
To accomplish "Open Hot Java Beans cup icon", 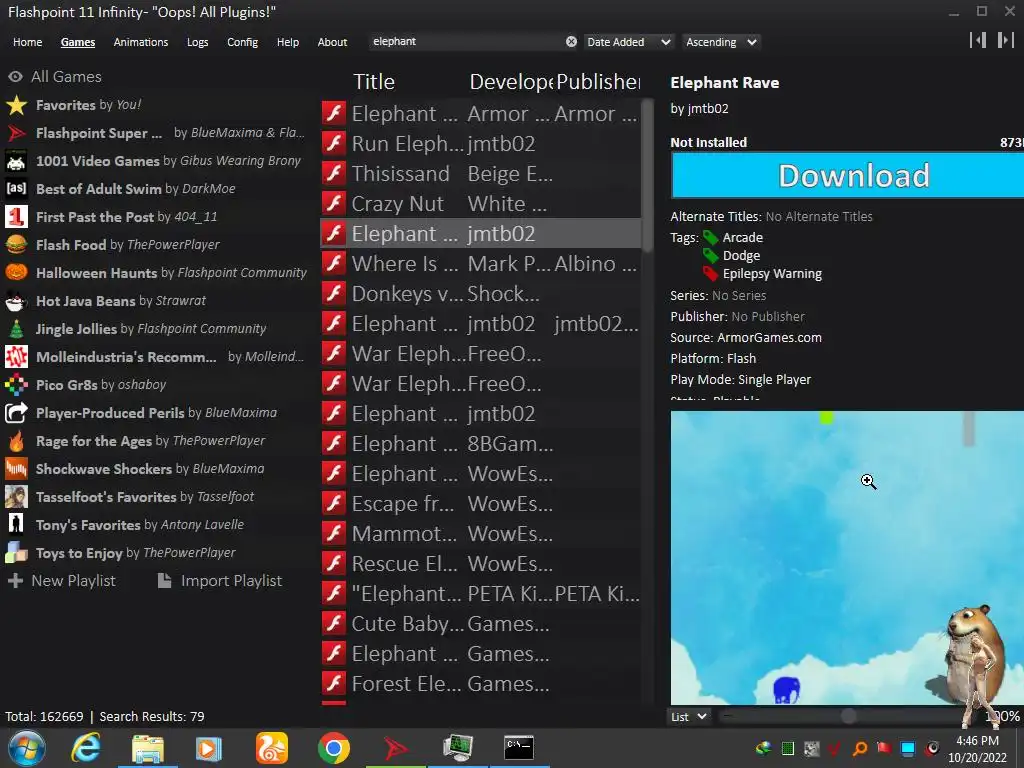I will tap(16, 301).
